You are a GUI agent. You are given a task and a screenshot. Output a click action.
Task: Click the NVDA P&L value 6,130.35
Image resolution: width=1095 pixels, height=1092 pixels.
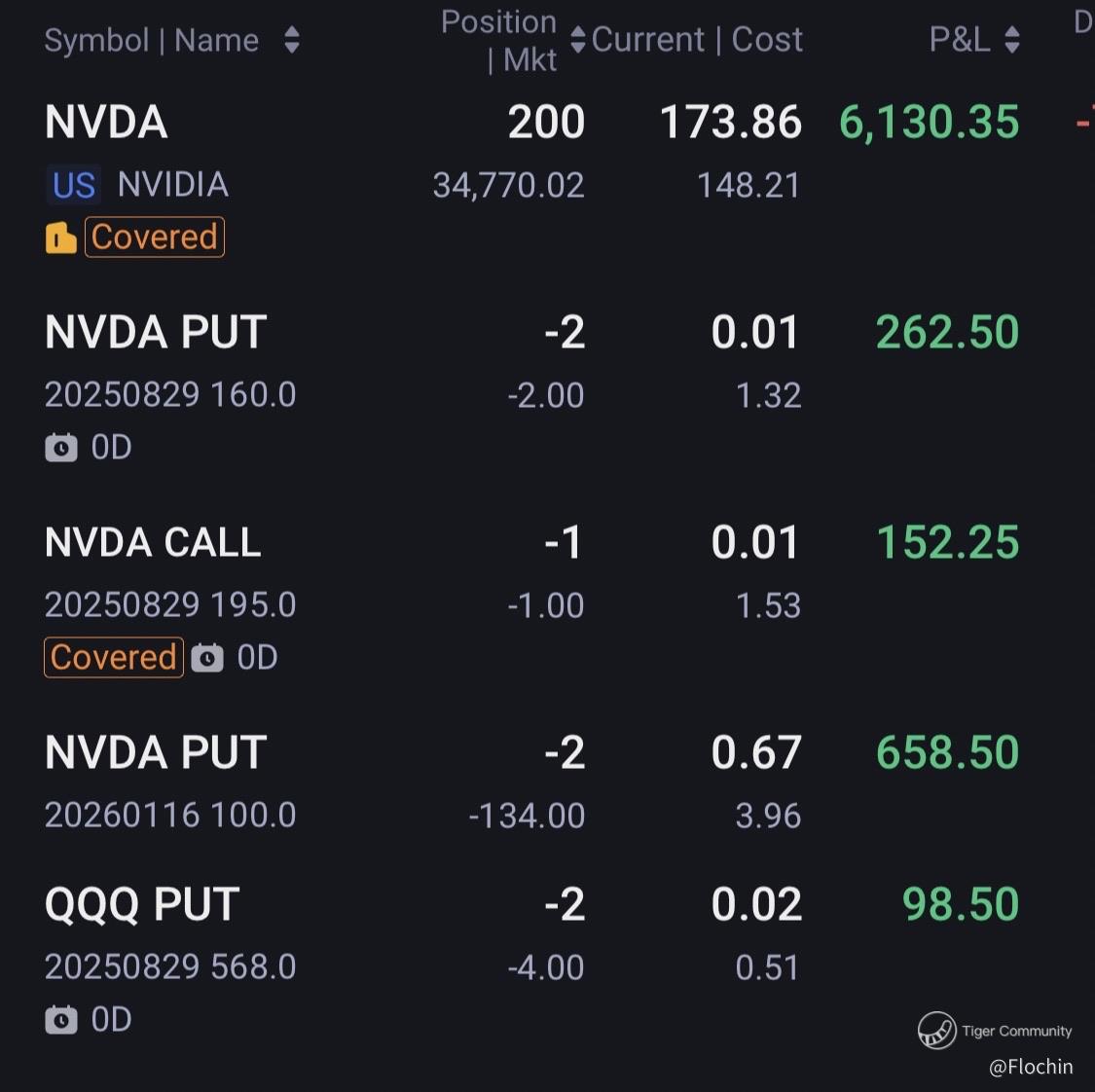click(929, 123)
